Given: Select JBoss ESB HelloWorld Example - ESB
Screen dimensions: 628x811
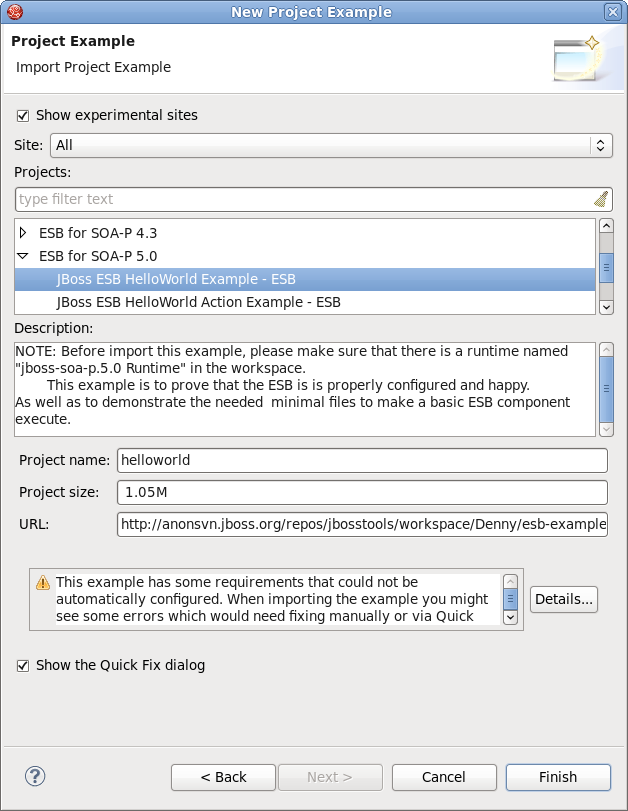Looking at the screenshot, I should click(305, 279).
